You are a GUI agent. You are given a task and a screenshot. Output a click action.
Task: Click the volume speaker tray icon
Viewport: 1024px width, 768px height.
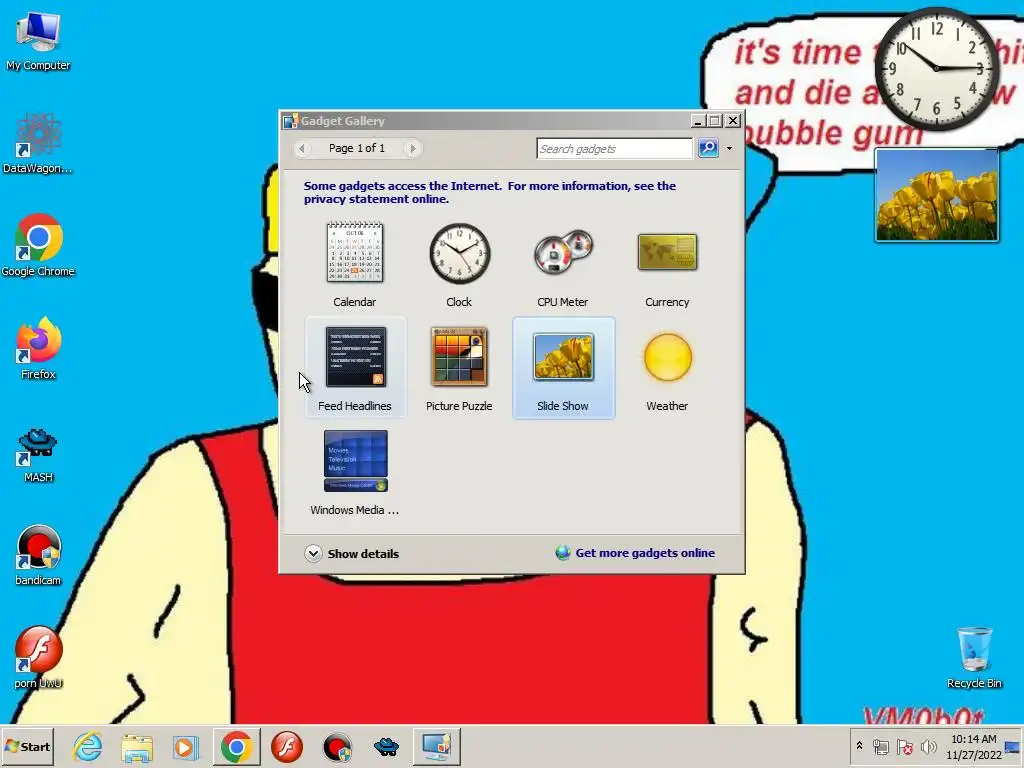[928, 746]
